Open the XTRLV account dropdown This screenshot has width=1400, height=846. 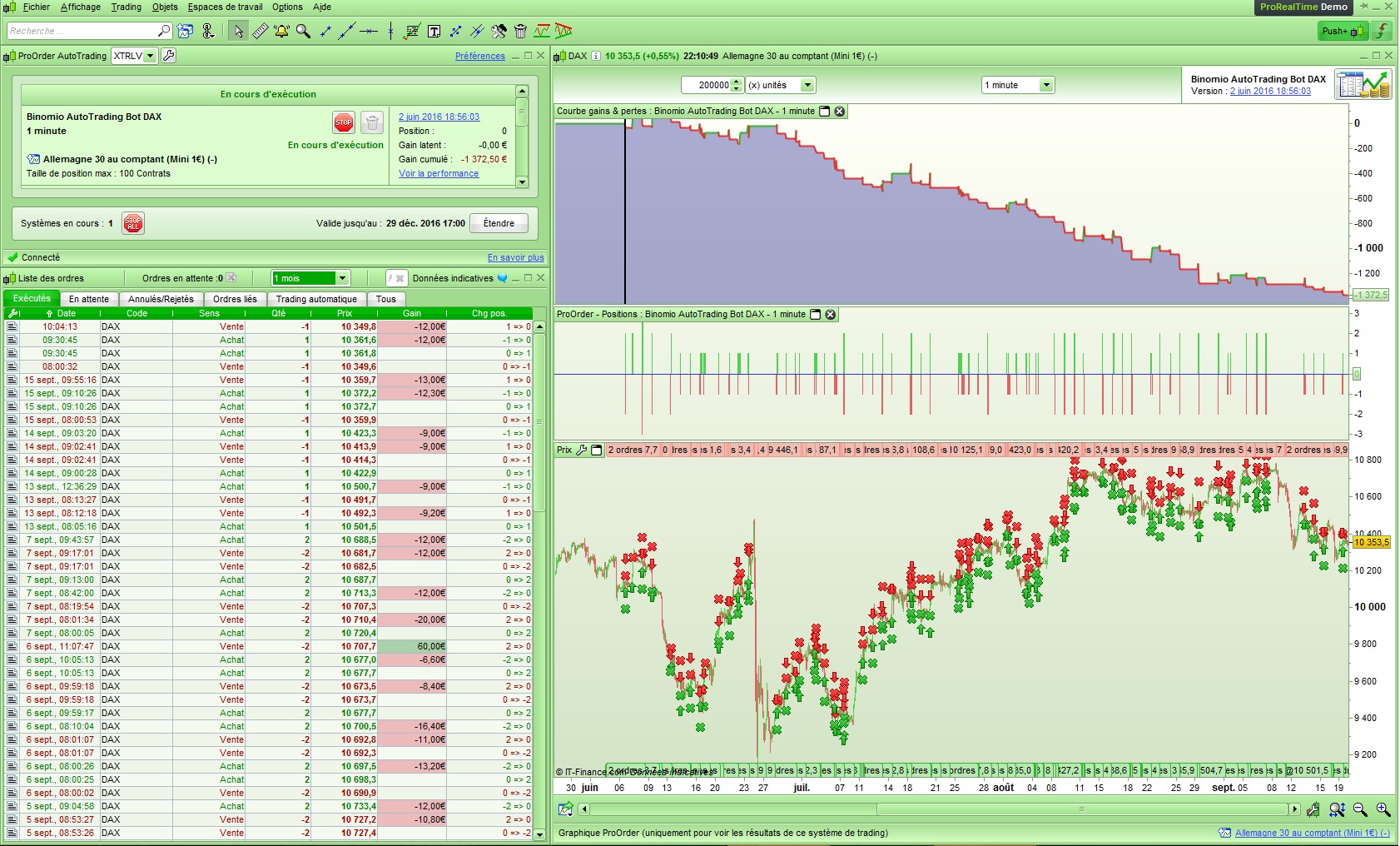pos(150,56)
